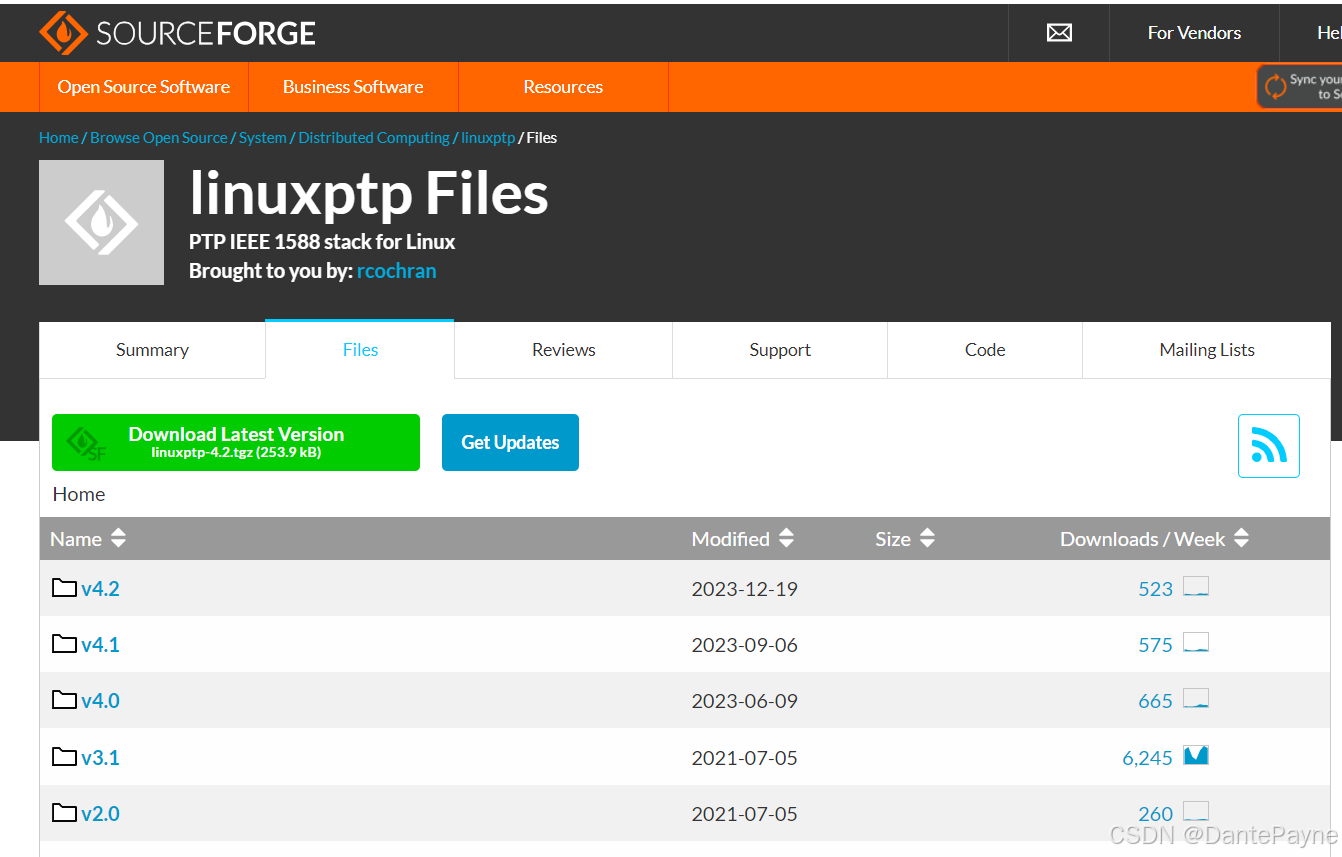1342x857 pixels.
Task: Switch to the Reviews tab
Action: pos(563,350)
